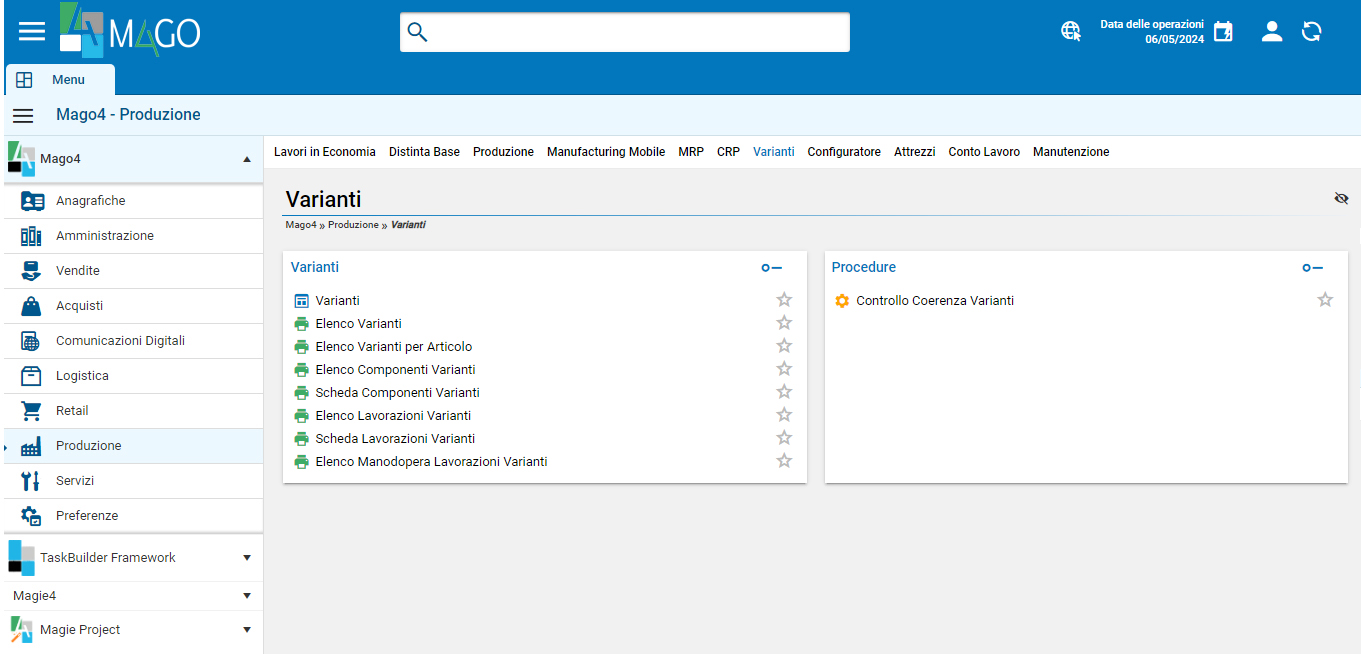Open the user profile icon
1361x654 pixels.
point(1272,32)
